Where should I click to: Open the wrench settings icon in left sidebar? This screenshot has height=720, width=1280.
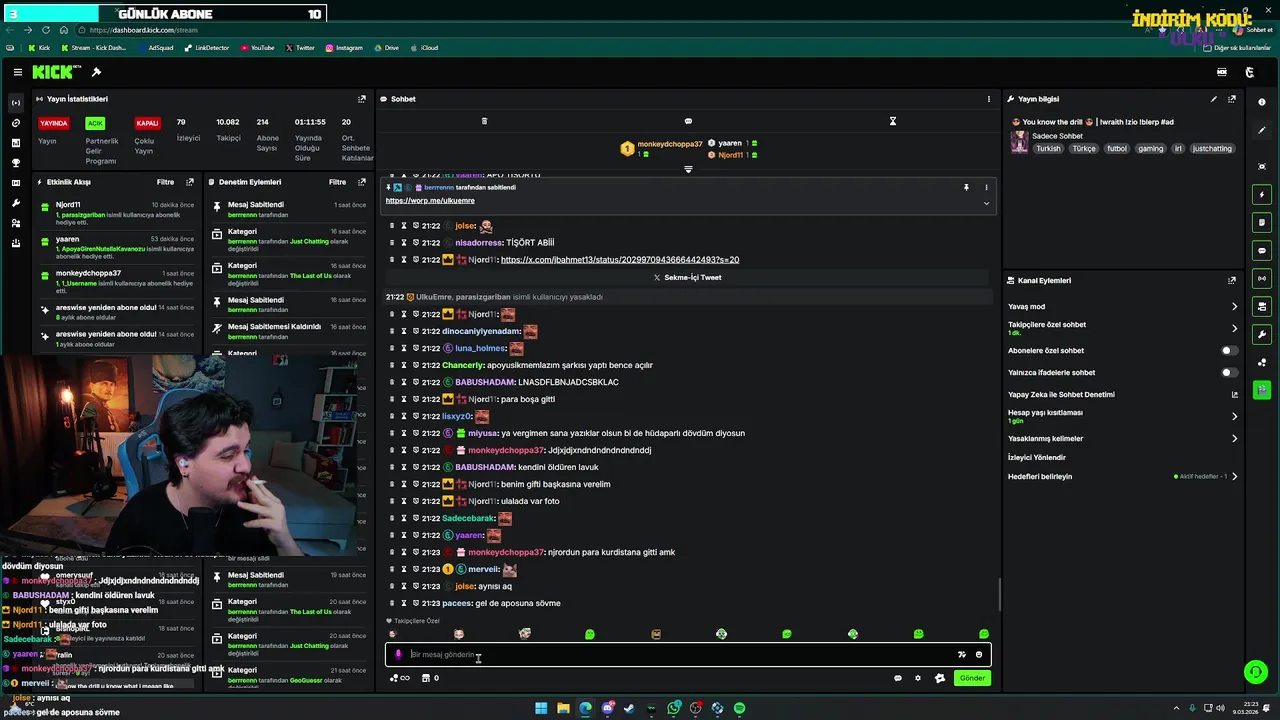coord(16,203)
